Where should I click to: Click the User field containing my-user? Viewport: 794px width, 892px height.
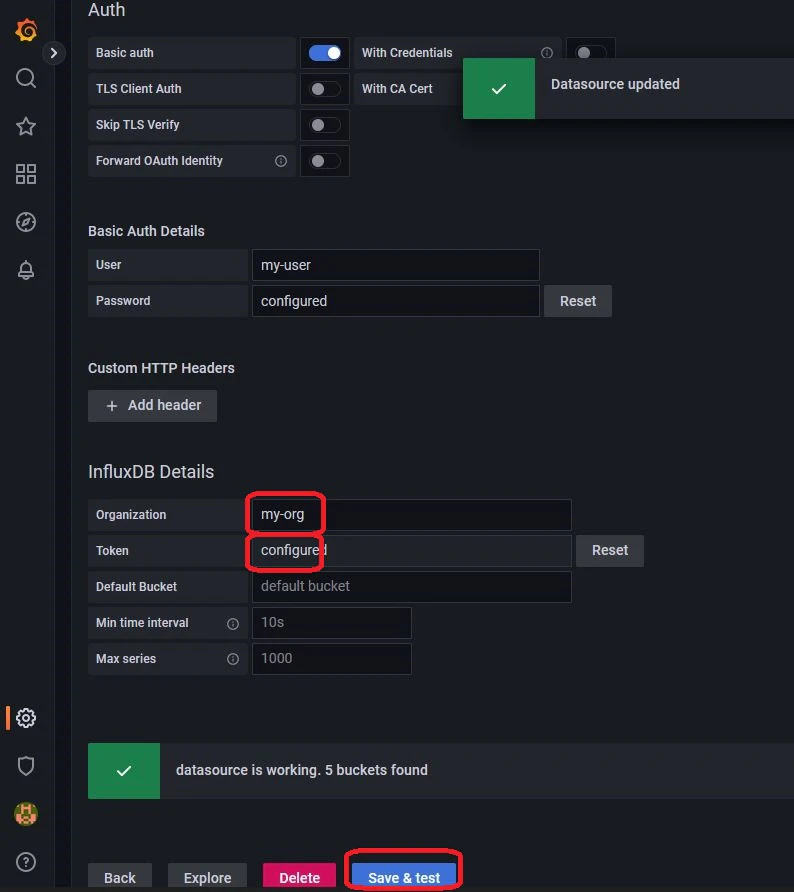(396, 265)
